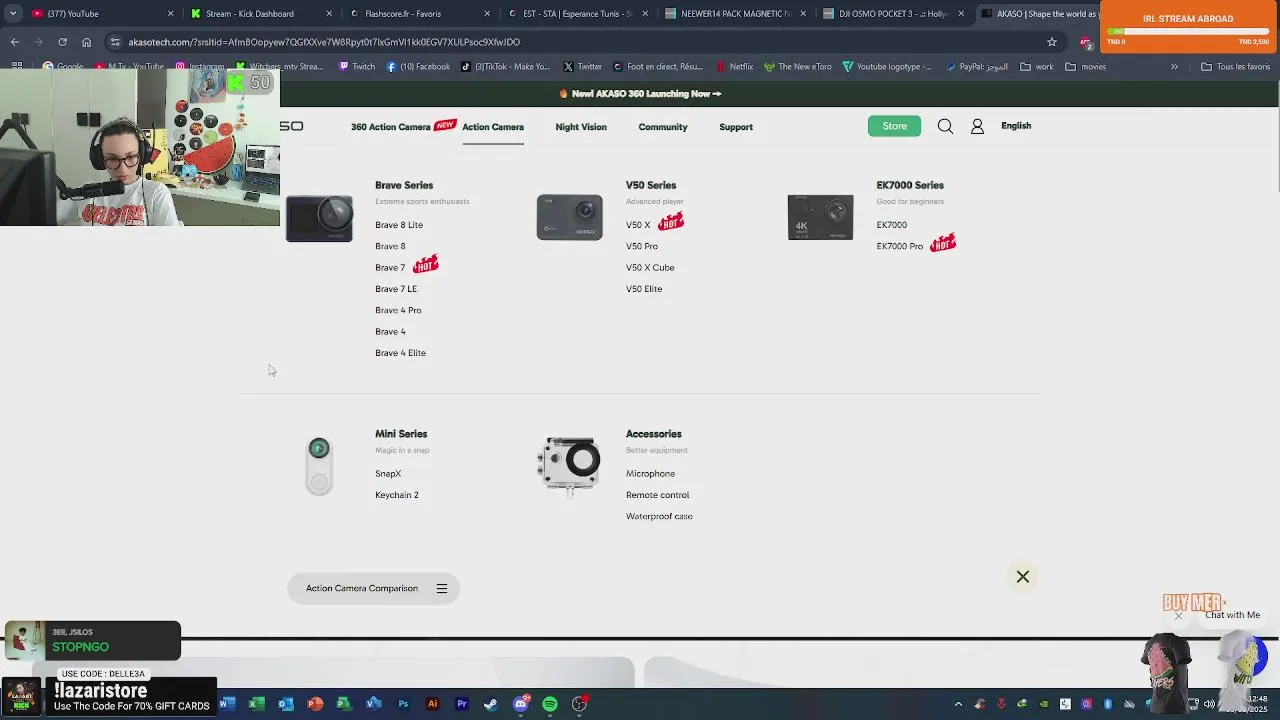Click the EK7000 Series camera thumbnail
Image resolution: width=1280 pixels, height=720 pixels.
coord(820,218)
